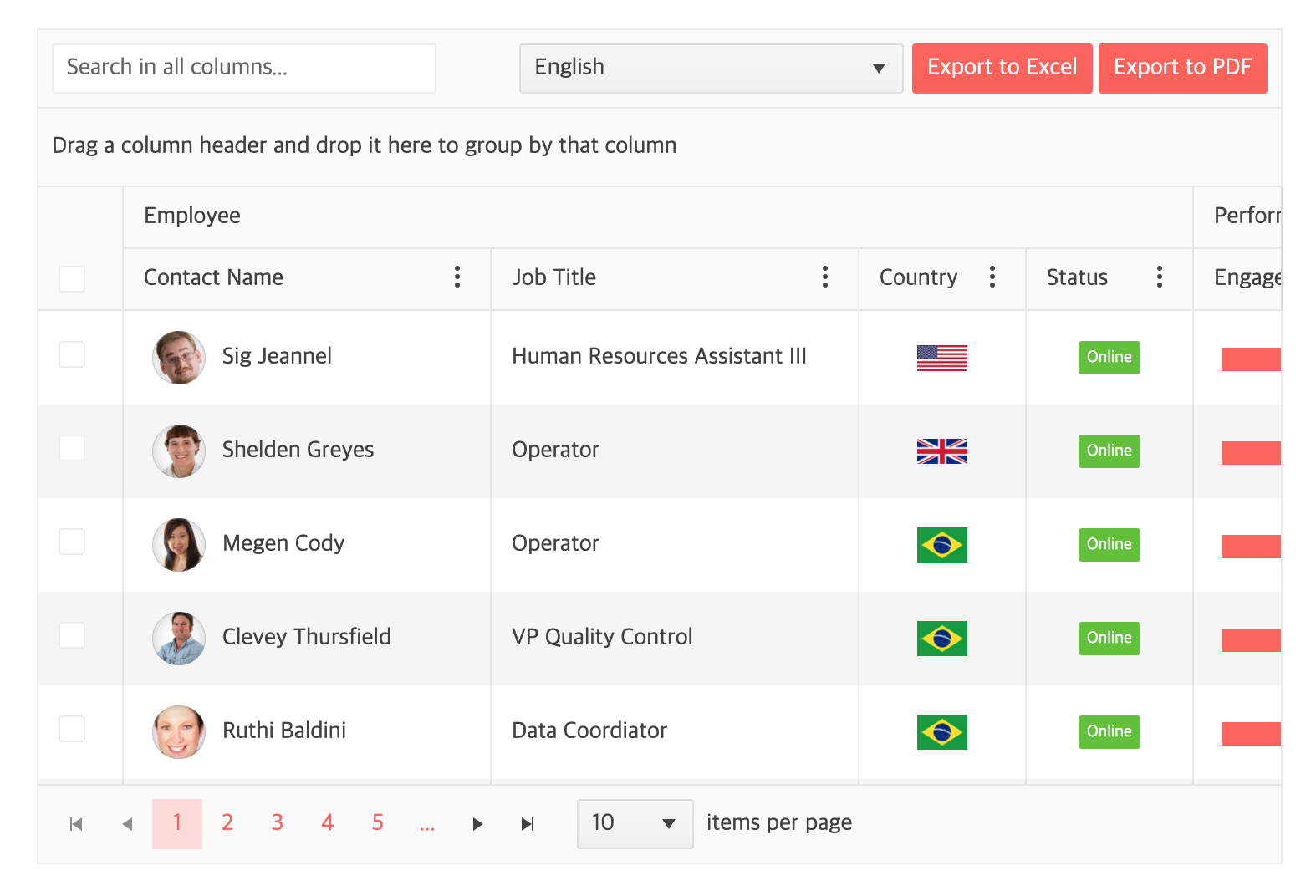The width and height of the screenshot is (1316, 896).
Task: Click the Brazil flag in Megen Cody's row
Action: 942,545
